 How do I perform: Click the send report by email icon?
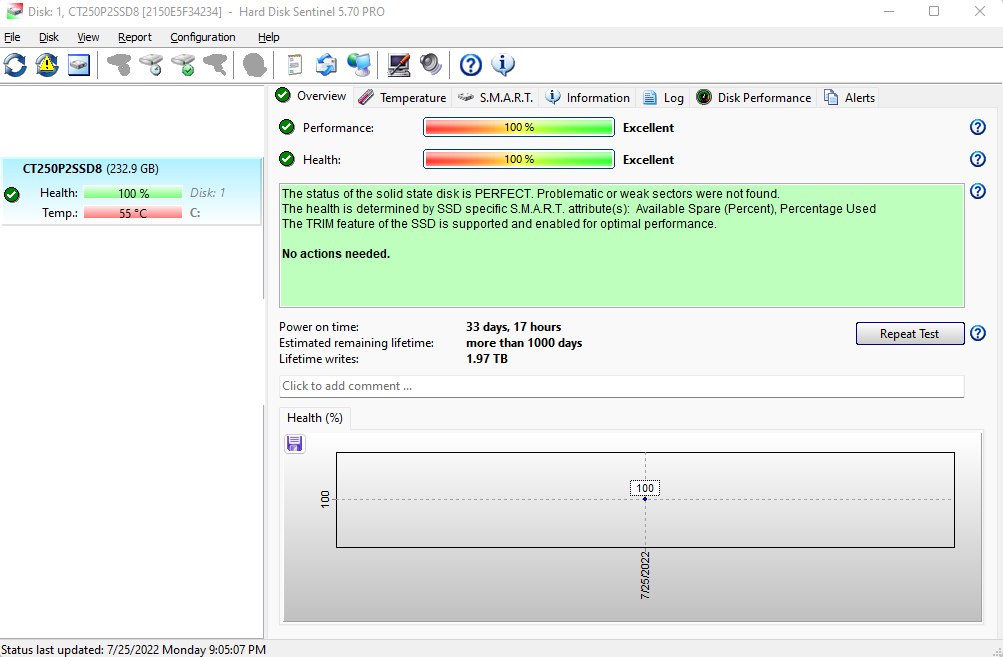tap(326, 66)
